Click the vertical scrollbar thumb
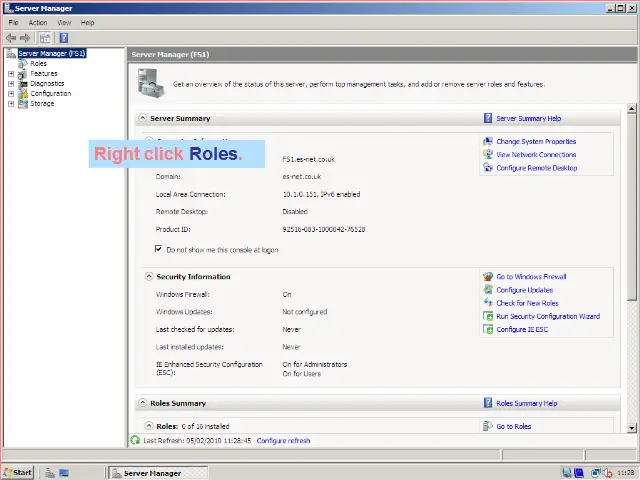The height and width of the screenshot is (480, 640). pyautogui.click(x=631, y=207)
